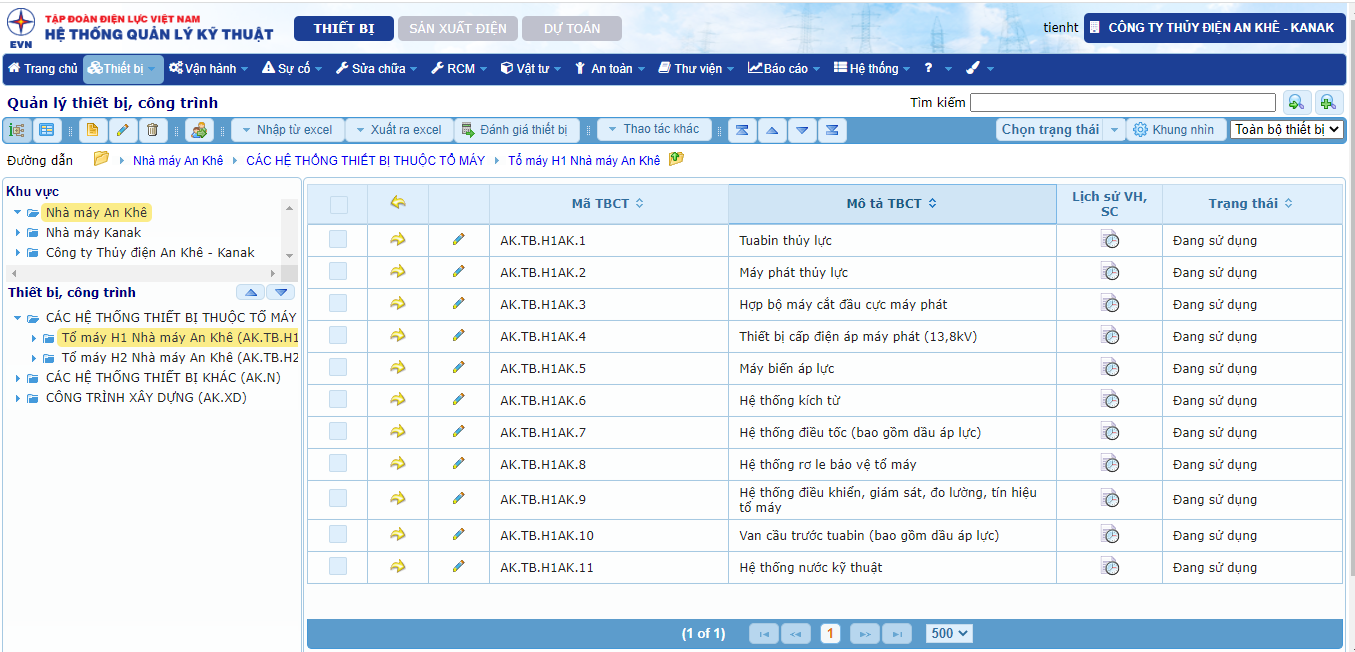Viewport: 1355px width, 652px height.
Task: Click the move-to-top arrow toolbar icon
Action: (741, 130)
